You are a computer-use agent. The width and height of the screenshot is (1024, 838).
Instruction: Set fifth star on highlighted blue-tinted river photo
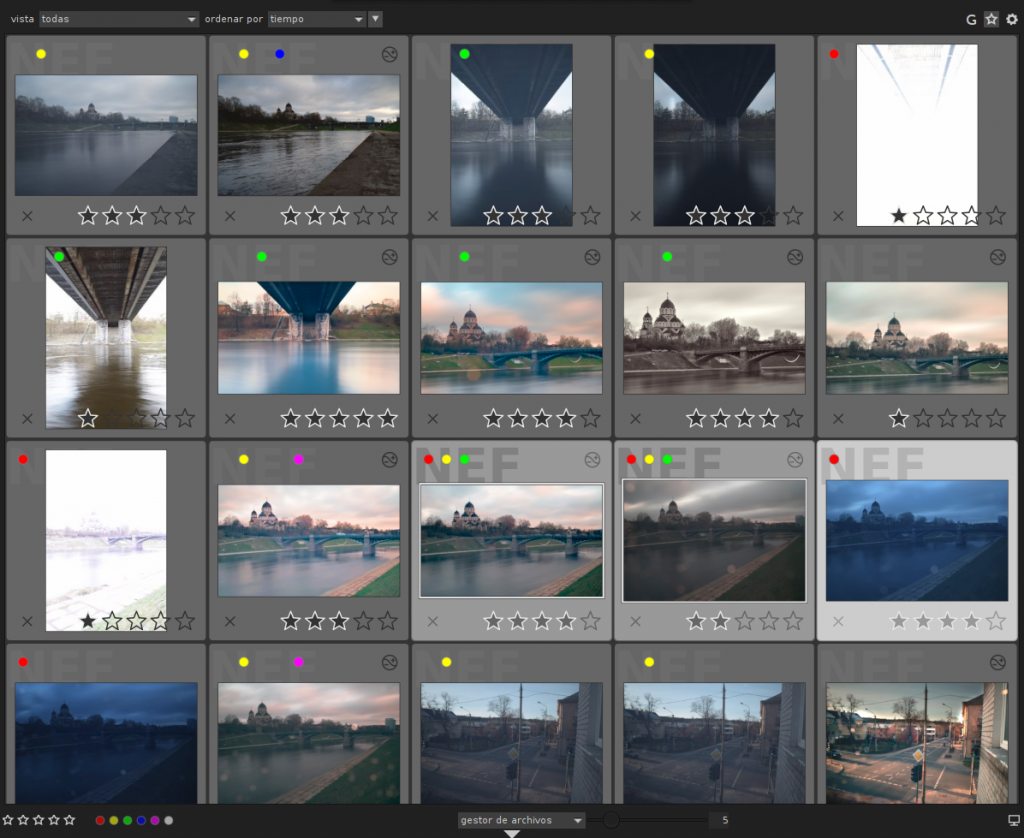coord(996,620)
